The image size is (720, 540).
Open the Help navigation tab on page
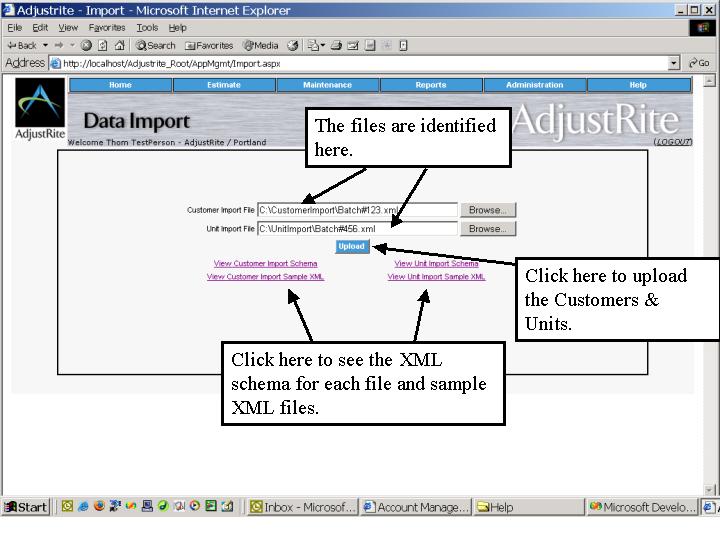point(638,85)
